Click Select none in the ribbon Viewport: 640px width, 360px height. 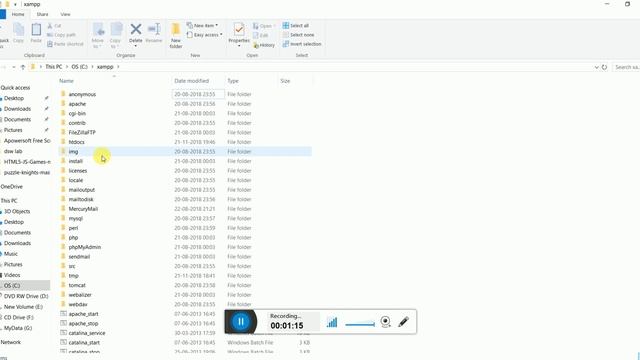click(298, 35)
